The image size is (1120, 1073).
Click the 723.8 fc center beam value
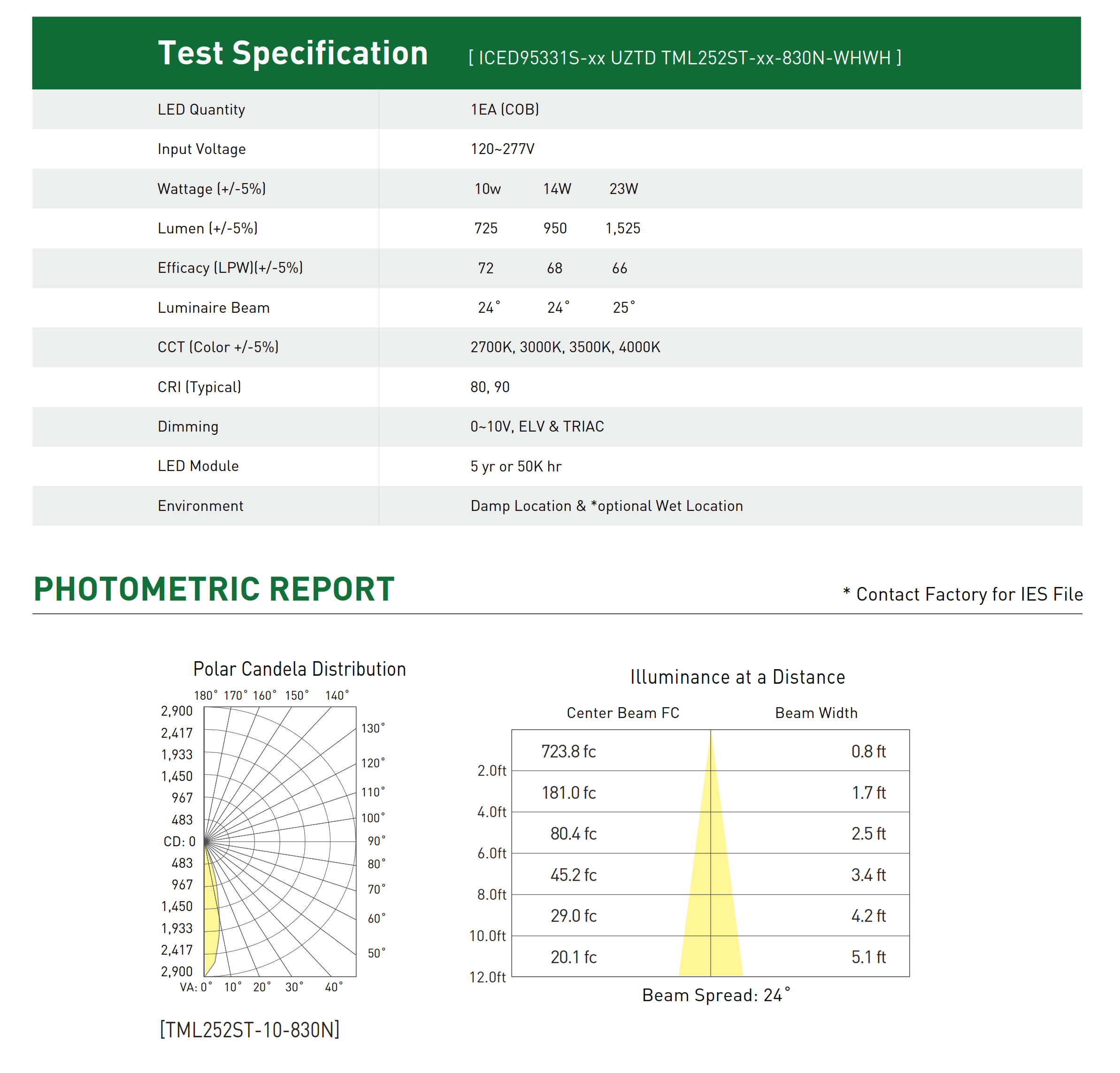point(568,751)
